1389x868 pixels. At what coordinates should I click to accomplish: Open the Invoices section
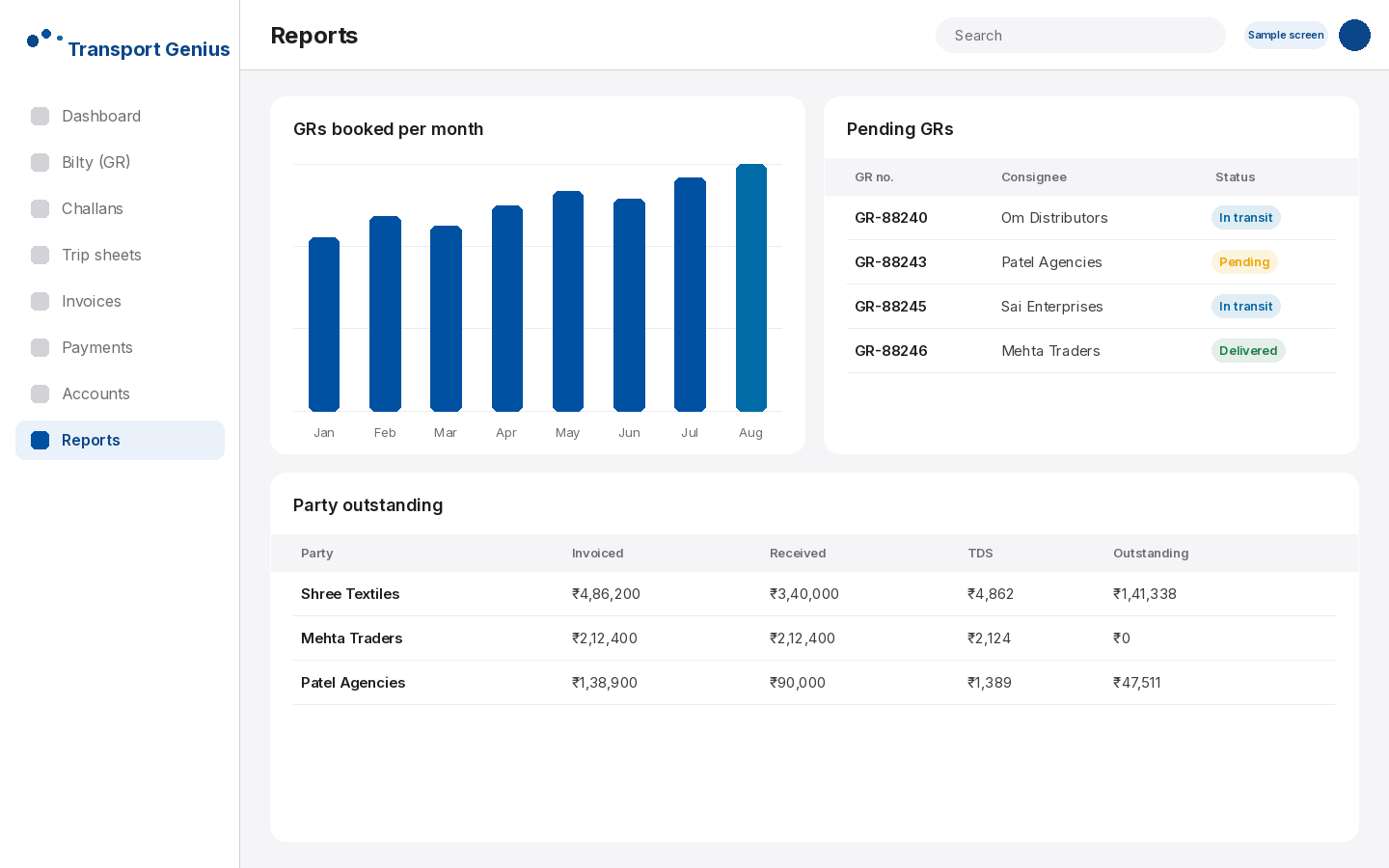pyautogui.click(x=120, y=301)
